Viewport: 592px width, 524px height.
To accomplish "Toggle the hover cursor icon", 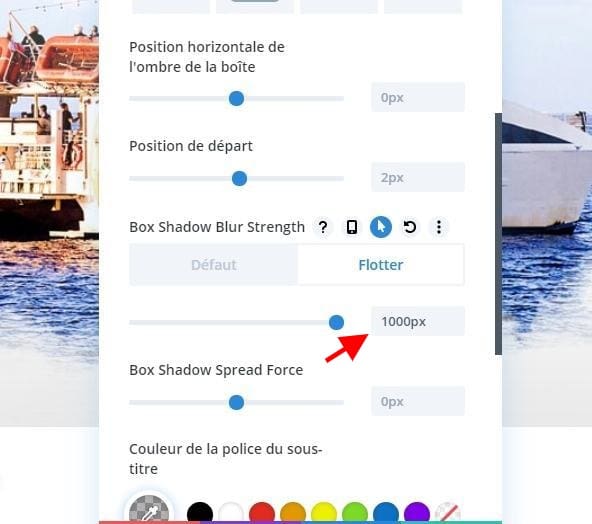I will click(381, 227).
